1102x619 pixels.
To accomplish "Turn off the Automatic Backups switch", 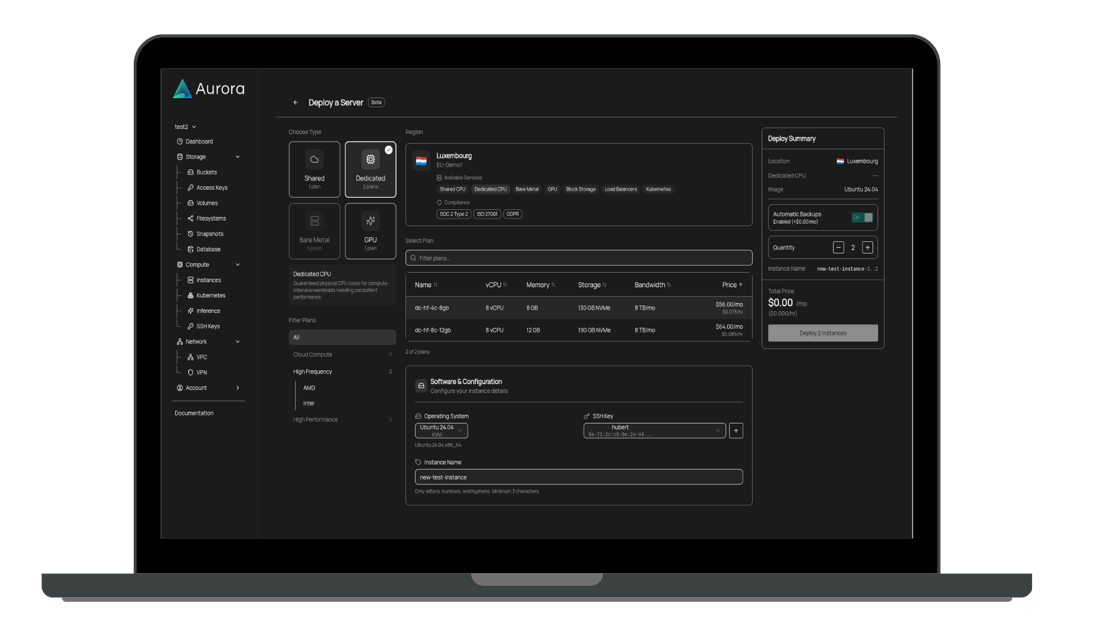I will [x=862, y=217].
